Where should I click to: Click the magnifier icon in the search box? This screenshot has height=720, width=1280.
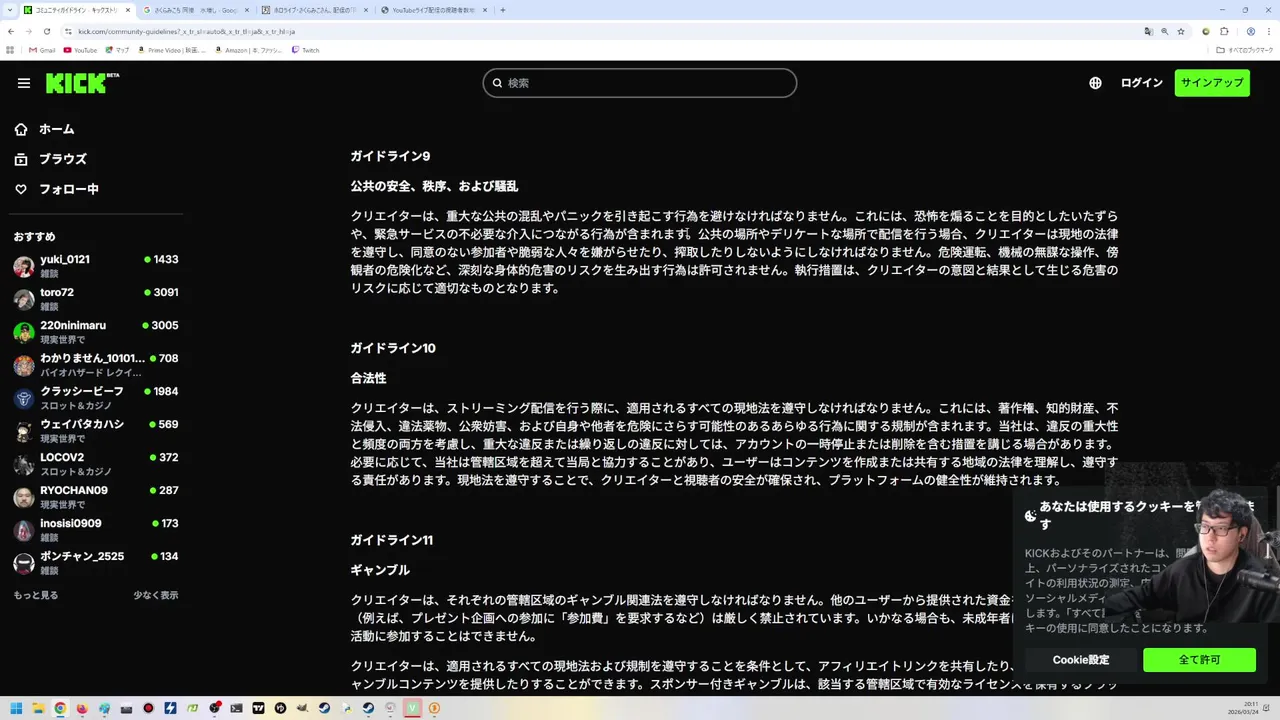[x=497, y=83]
